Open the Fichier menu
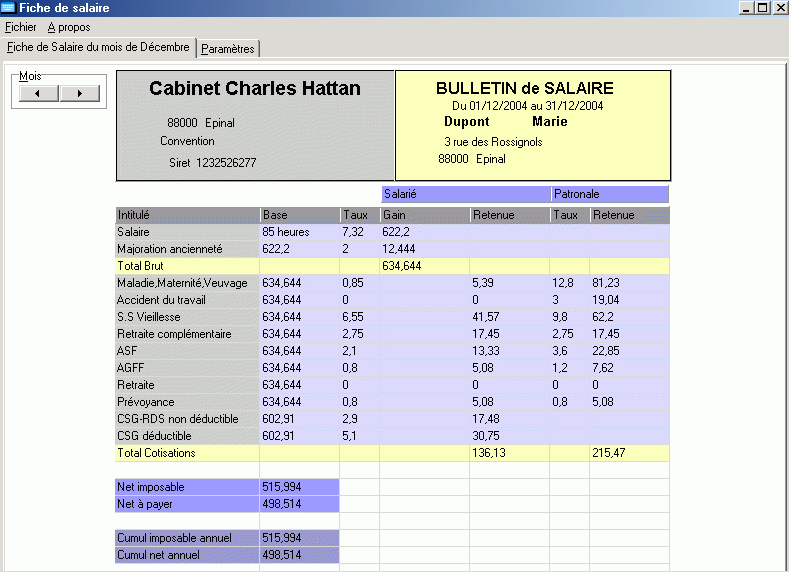789x572 pixels. [21, 27]
